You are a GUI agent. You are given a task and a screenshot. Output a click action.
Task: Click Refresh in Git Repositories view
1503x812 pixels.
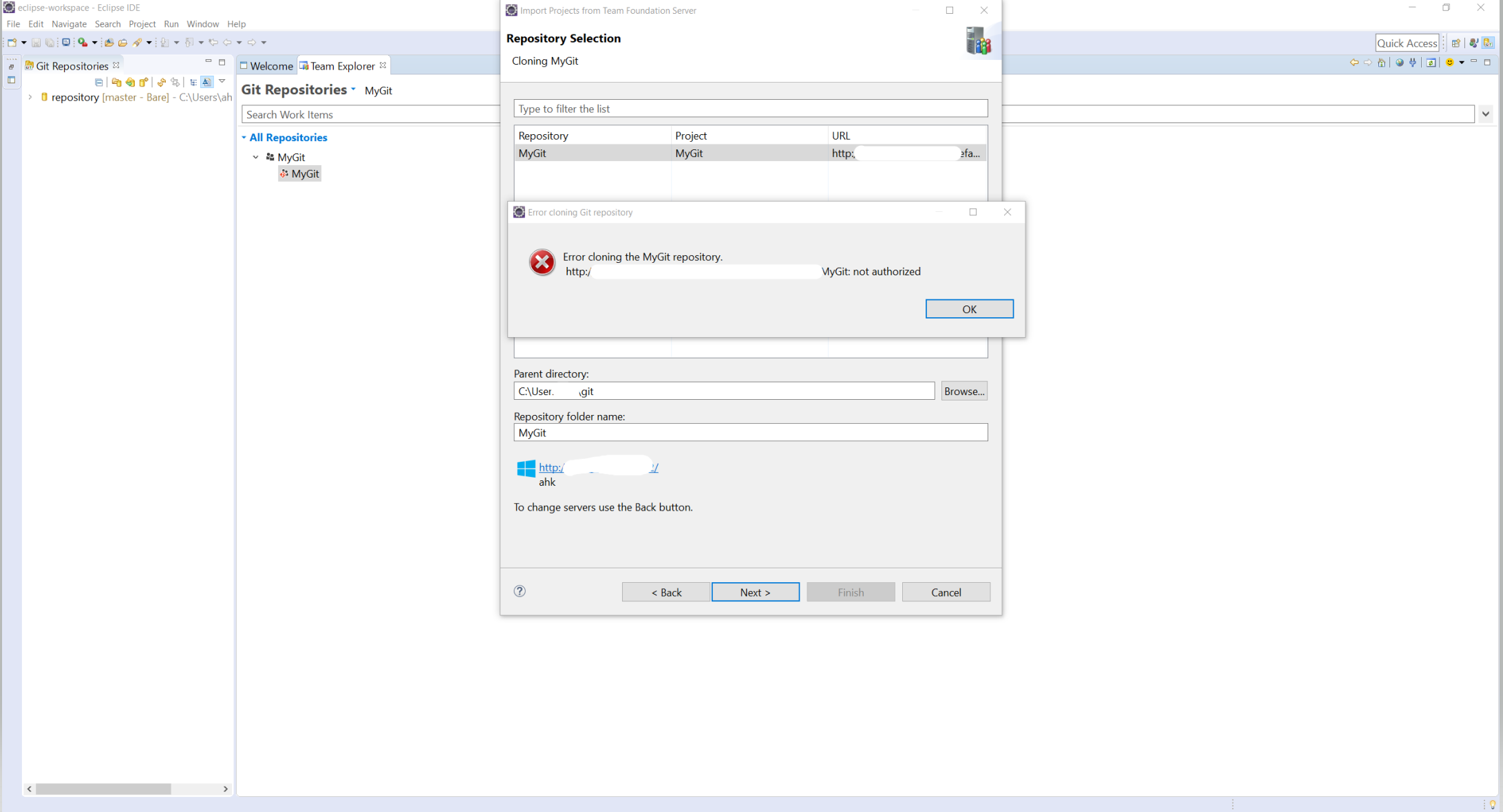(162, 82)
